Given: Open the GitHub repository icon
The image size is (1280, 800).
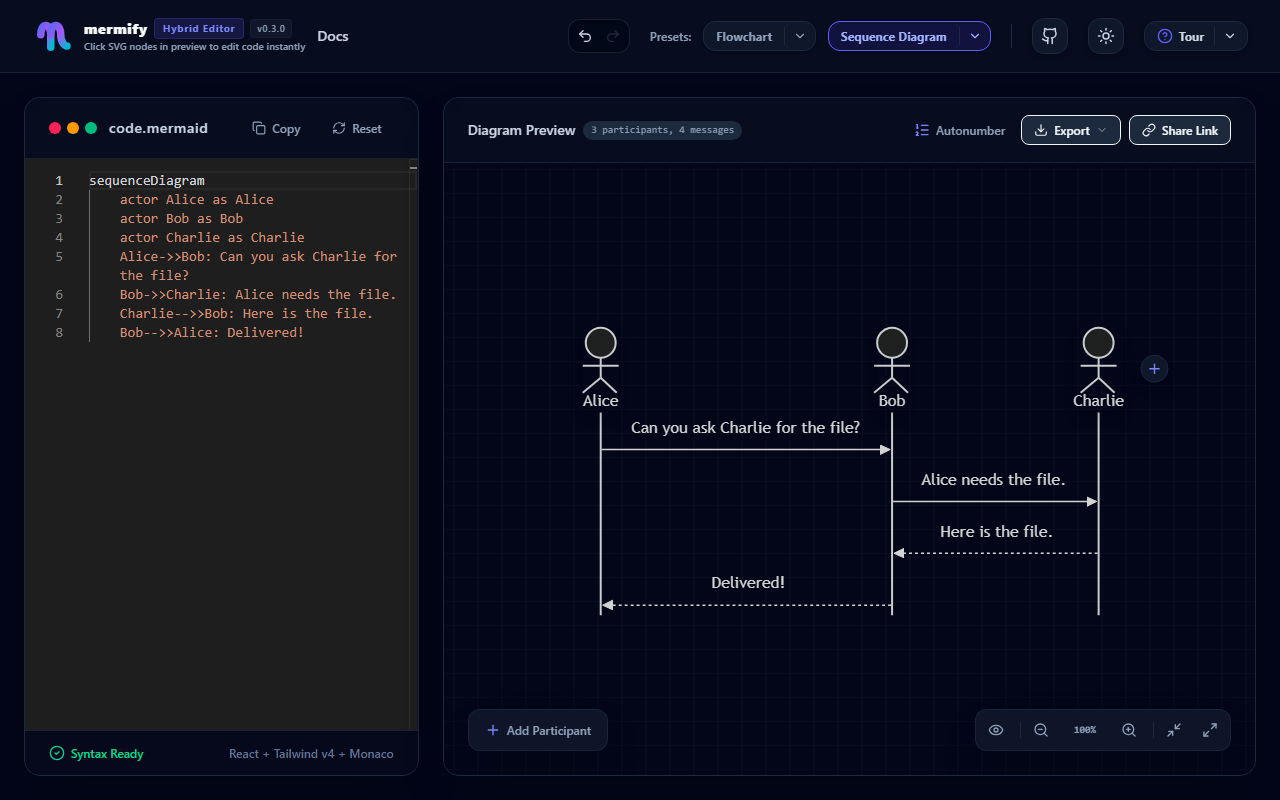Looking at the screenshot, I should 1049,36.
